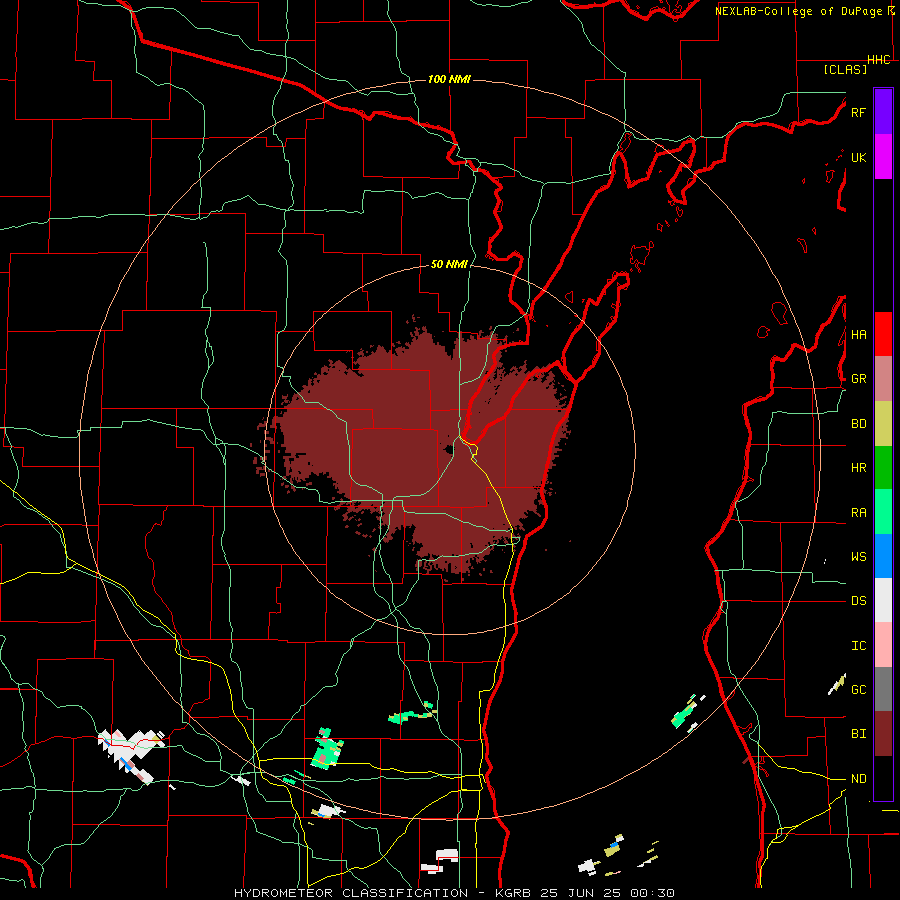900x900 pixels.
Task: Click the HR legend label
Action: pos(858,468)
